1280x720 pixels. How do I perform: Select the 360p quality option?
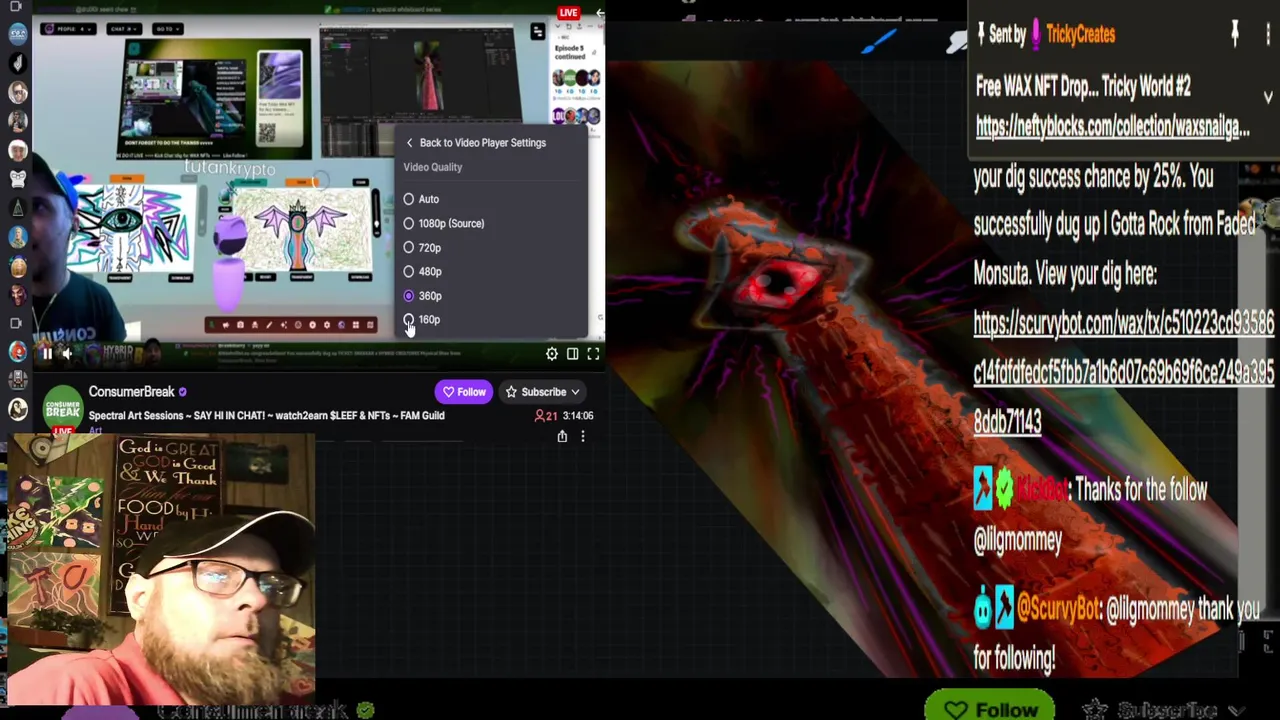pyautogui.click(x=422, y=295)
